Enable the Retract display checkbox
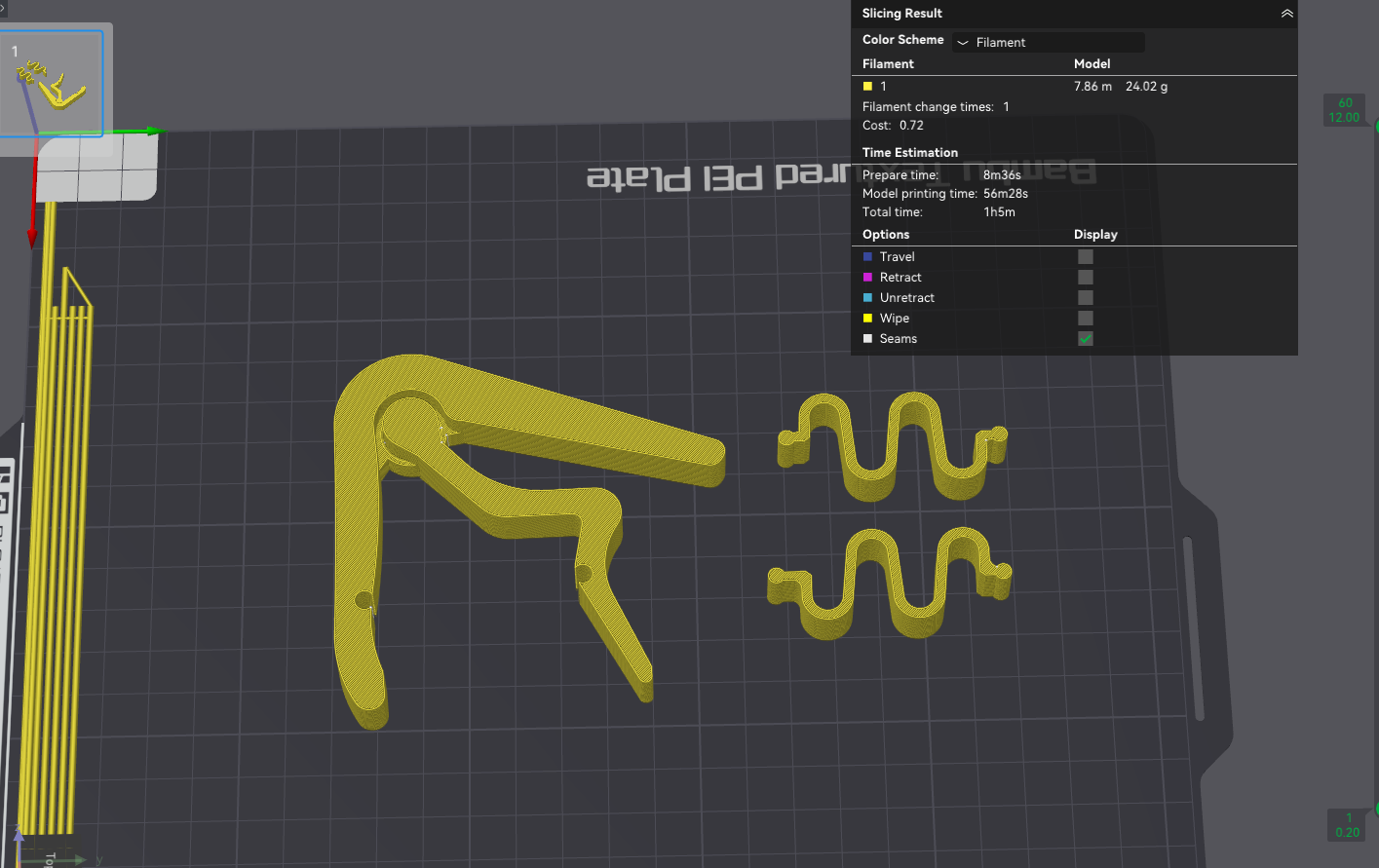 pyautogui.click(x=1086, y=278)
